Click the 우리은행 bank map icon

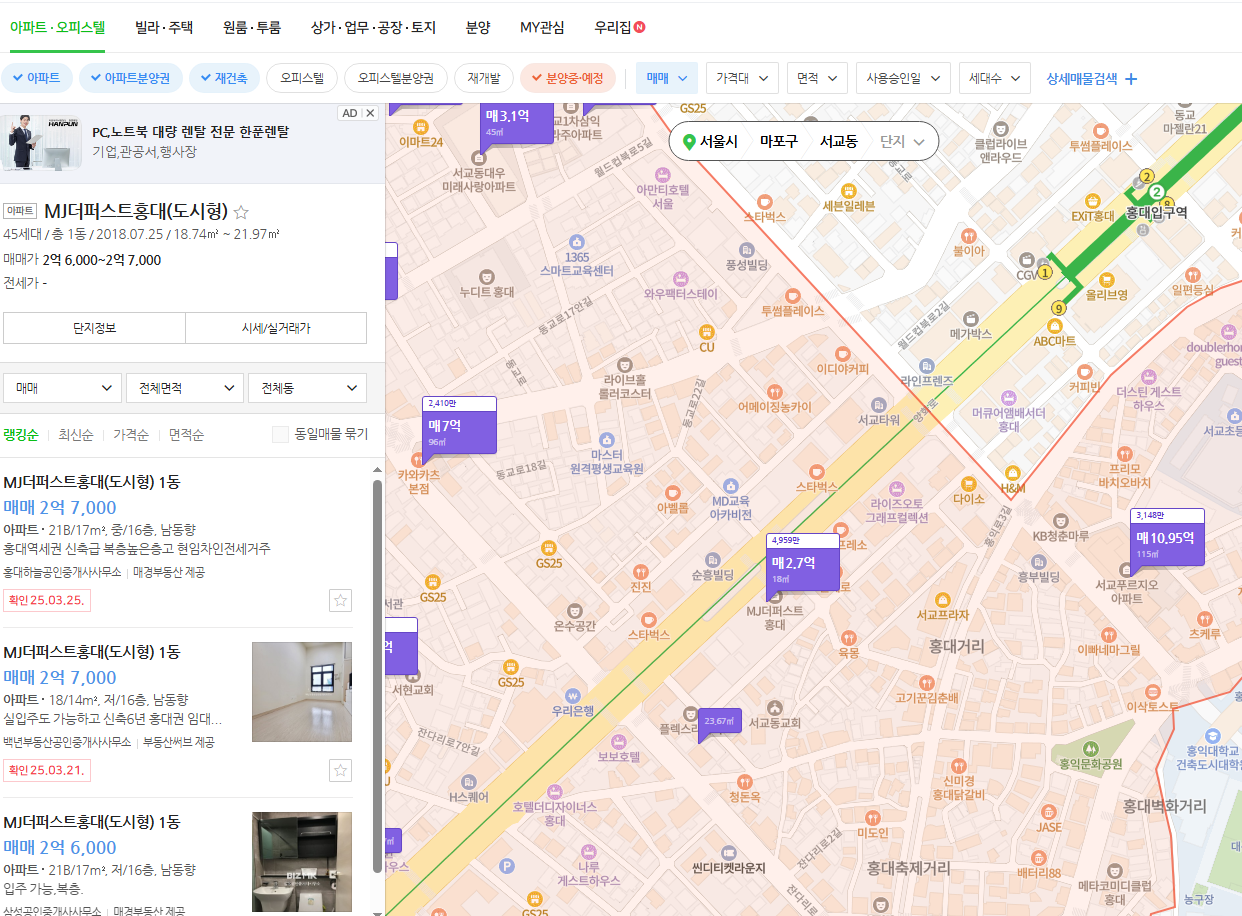[x=572, y=695]
